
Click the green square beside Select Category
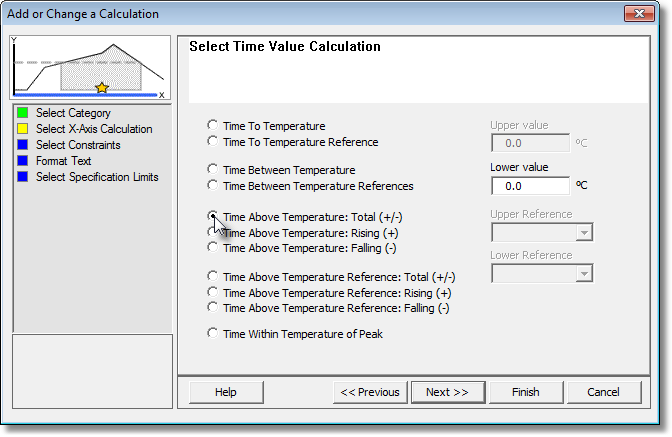pos(22,113)
